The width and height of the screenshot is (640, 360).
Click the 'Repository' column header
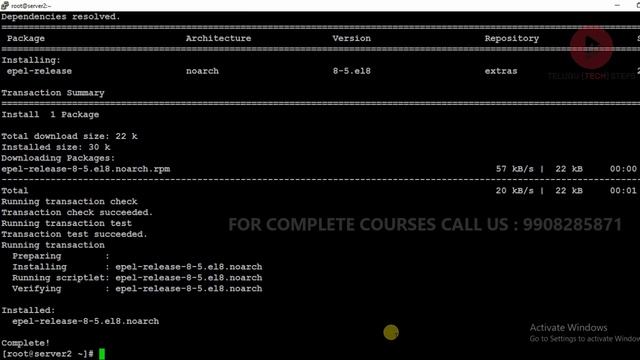click(x=512, y=38)
